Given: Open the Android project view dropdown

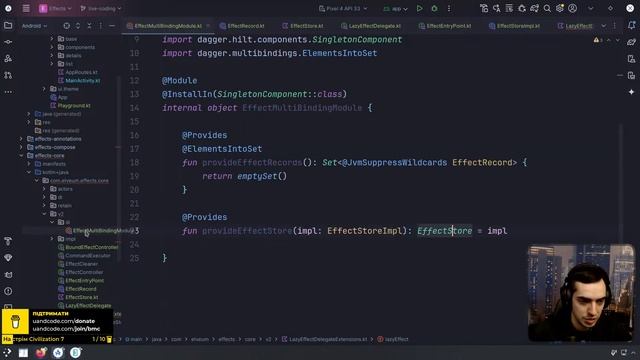Looking at the screenshot, I should [x=34, y=26].
